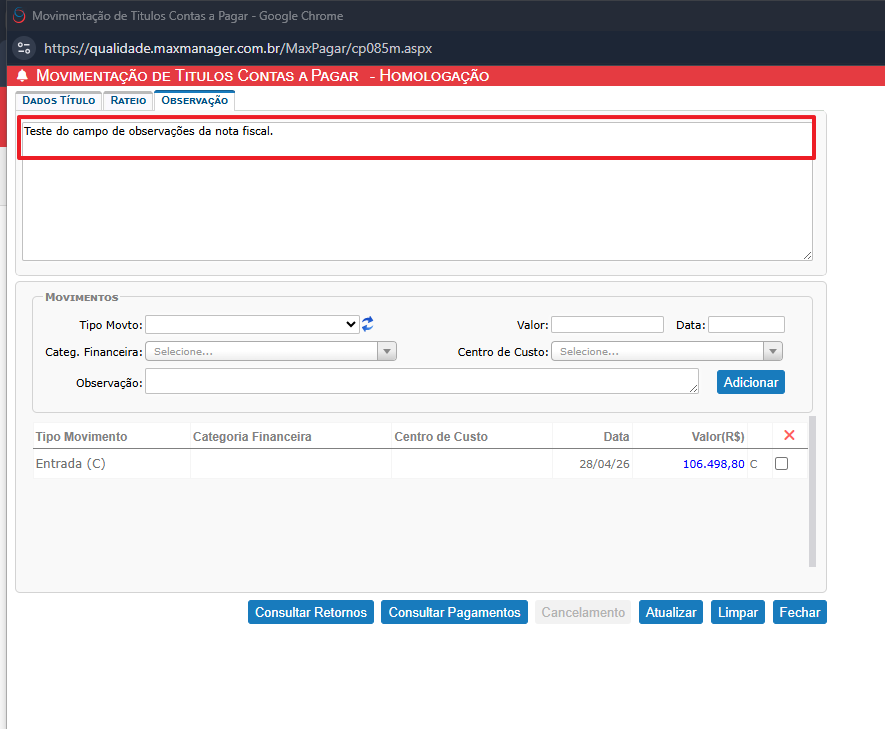Viewport: 885px width, 729px height.
Task: Open Consultar Pagamentos
Action: click(x=455, y=612)
